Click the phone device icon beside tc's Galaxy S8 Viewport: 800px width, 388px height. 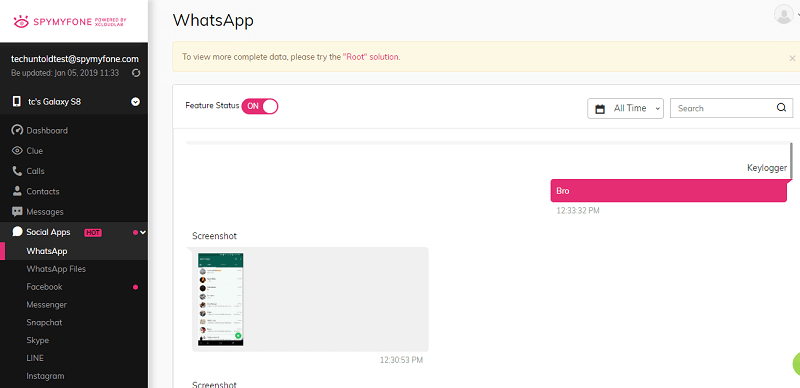(x=17, y=101)
